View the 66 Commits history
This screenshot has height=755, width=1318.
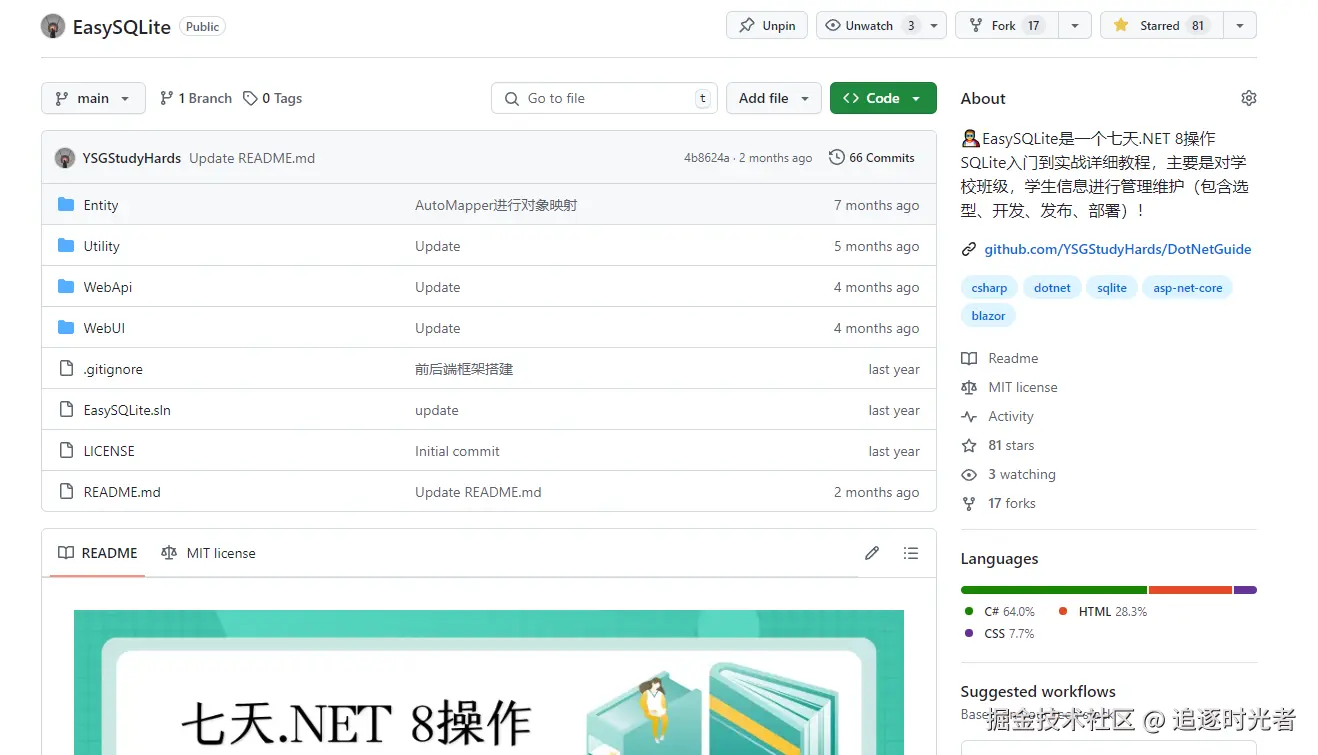[872, 158]
